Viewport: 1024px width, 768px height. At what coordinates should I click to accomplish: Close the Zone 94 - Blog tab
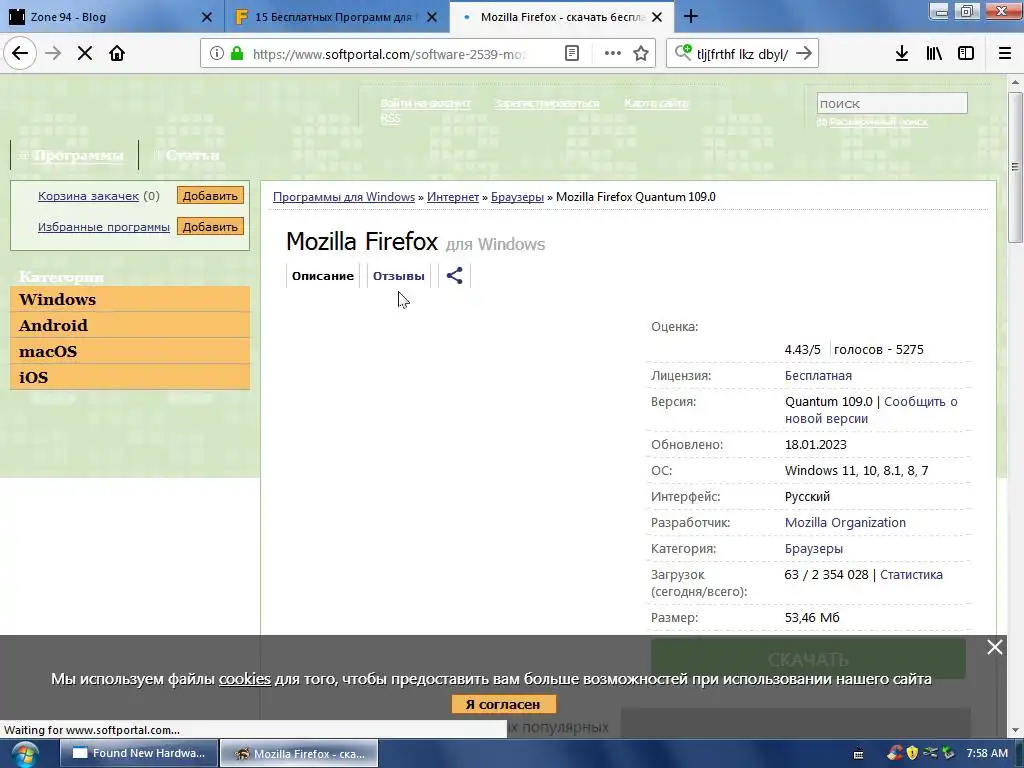206,17
